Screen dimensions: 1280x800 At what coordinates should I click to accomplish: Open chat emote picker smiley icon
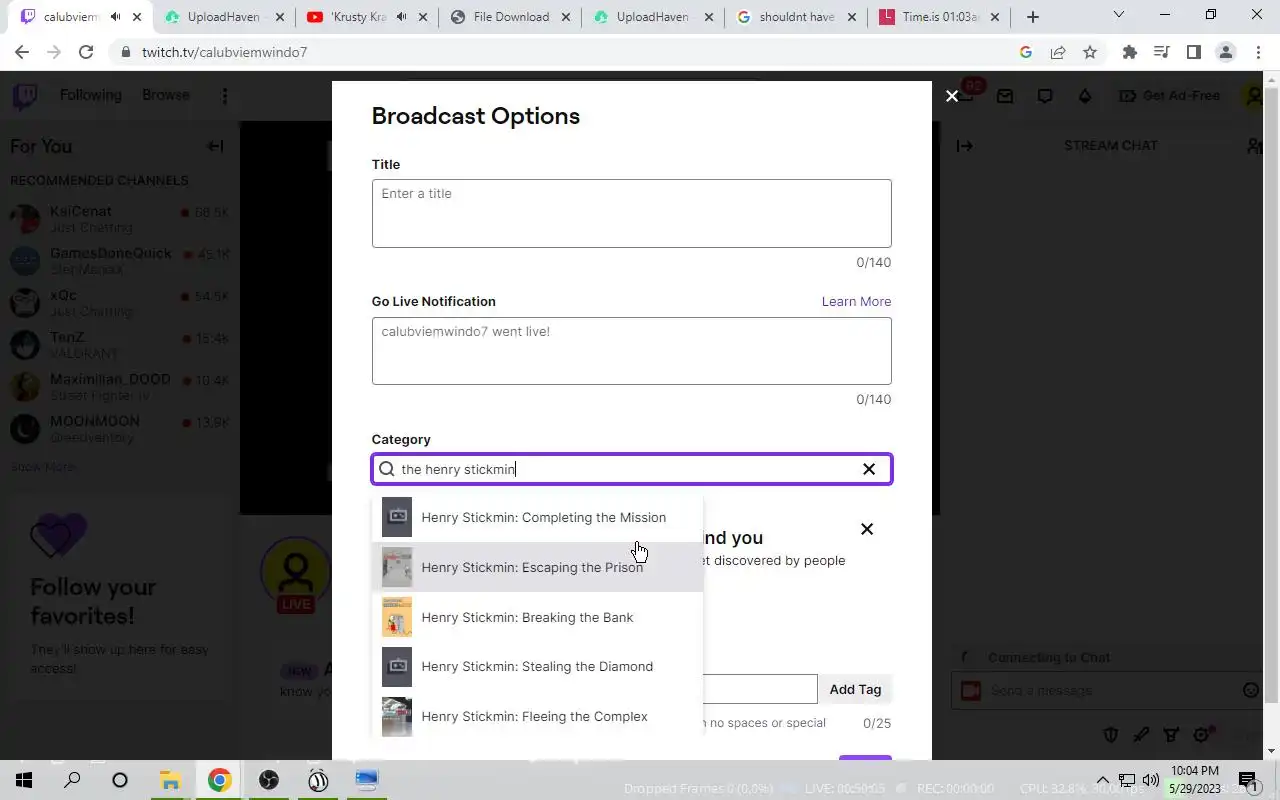pos(1250,690)
